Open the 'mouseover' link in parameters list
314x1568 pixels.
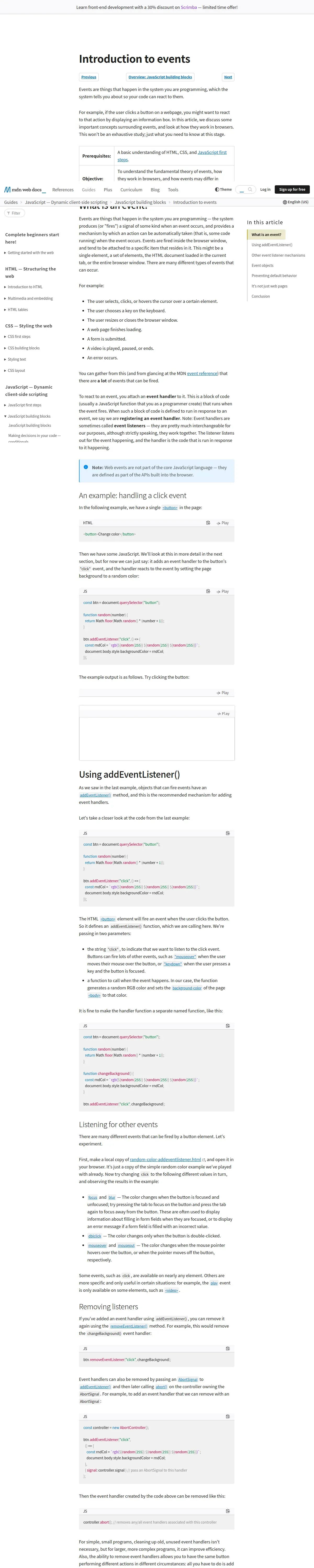pos(185,957)
